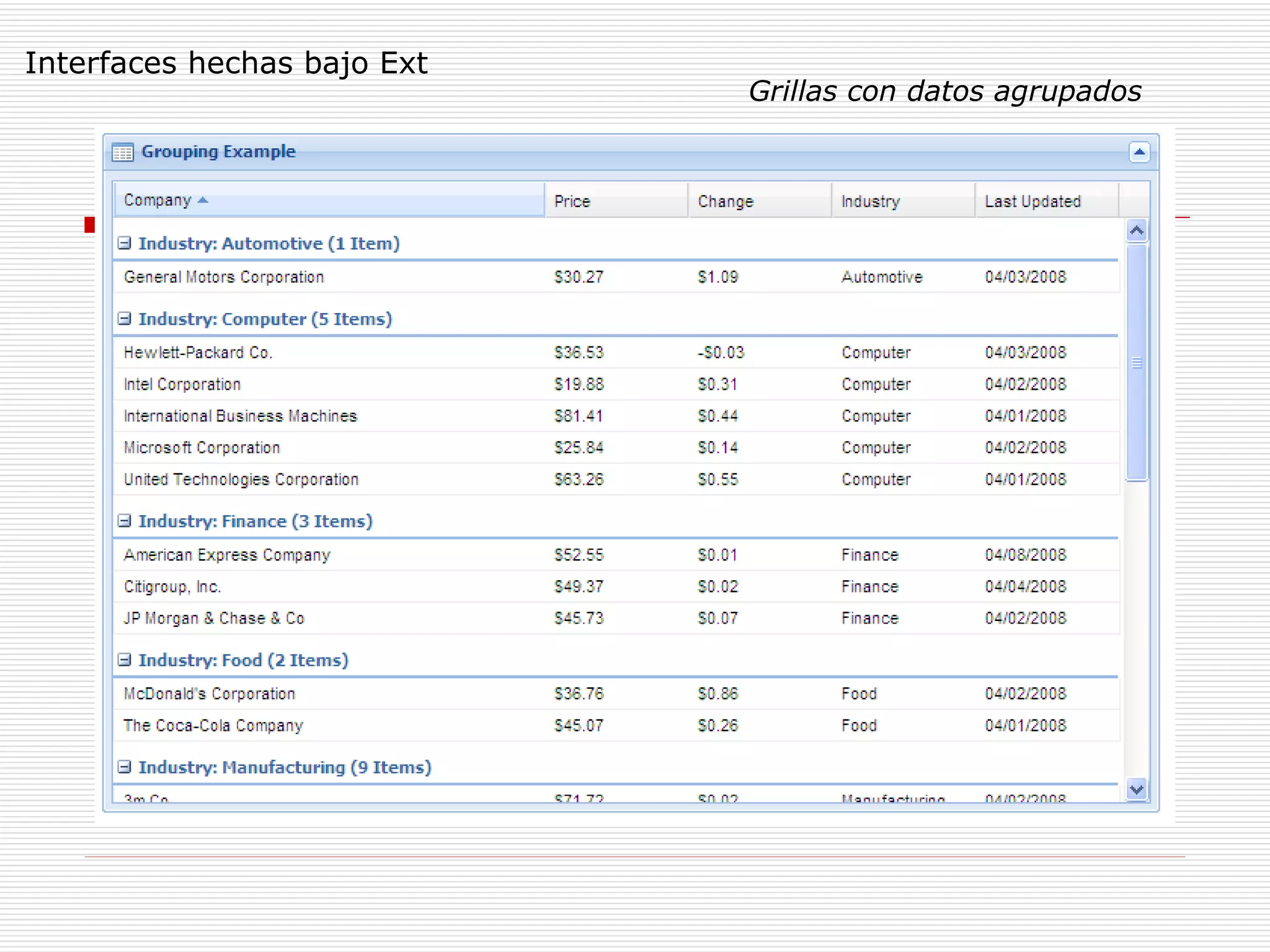Click the vertical scrollbar thumb
This screenshot has width=1270, height=952.
[x=1137, y=363]
